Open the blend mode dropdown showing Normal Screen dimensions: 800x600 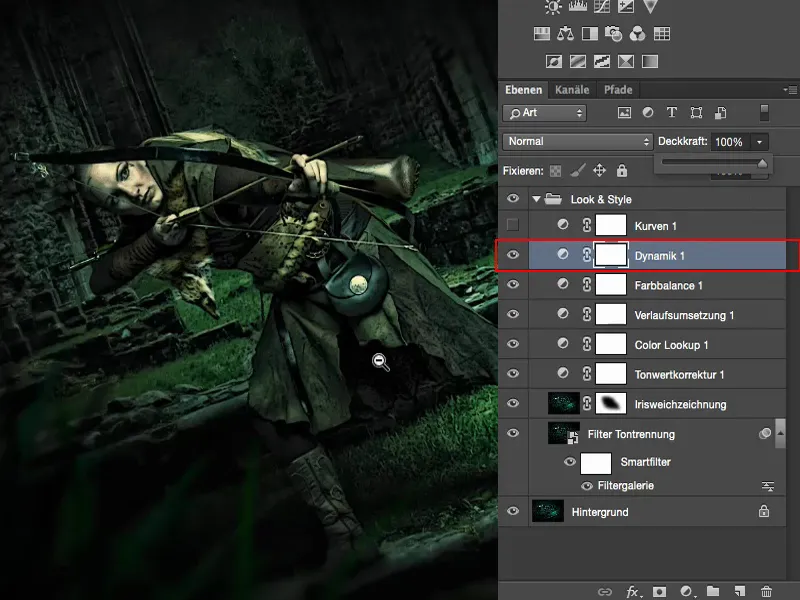(x=575, y=142)
